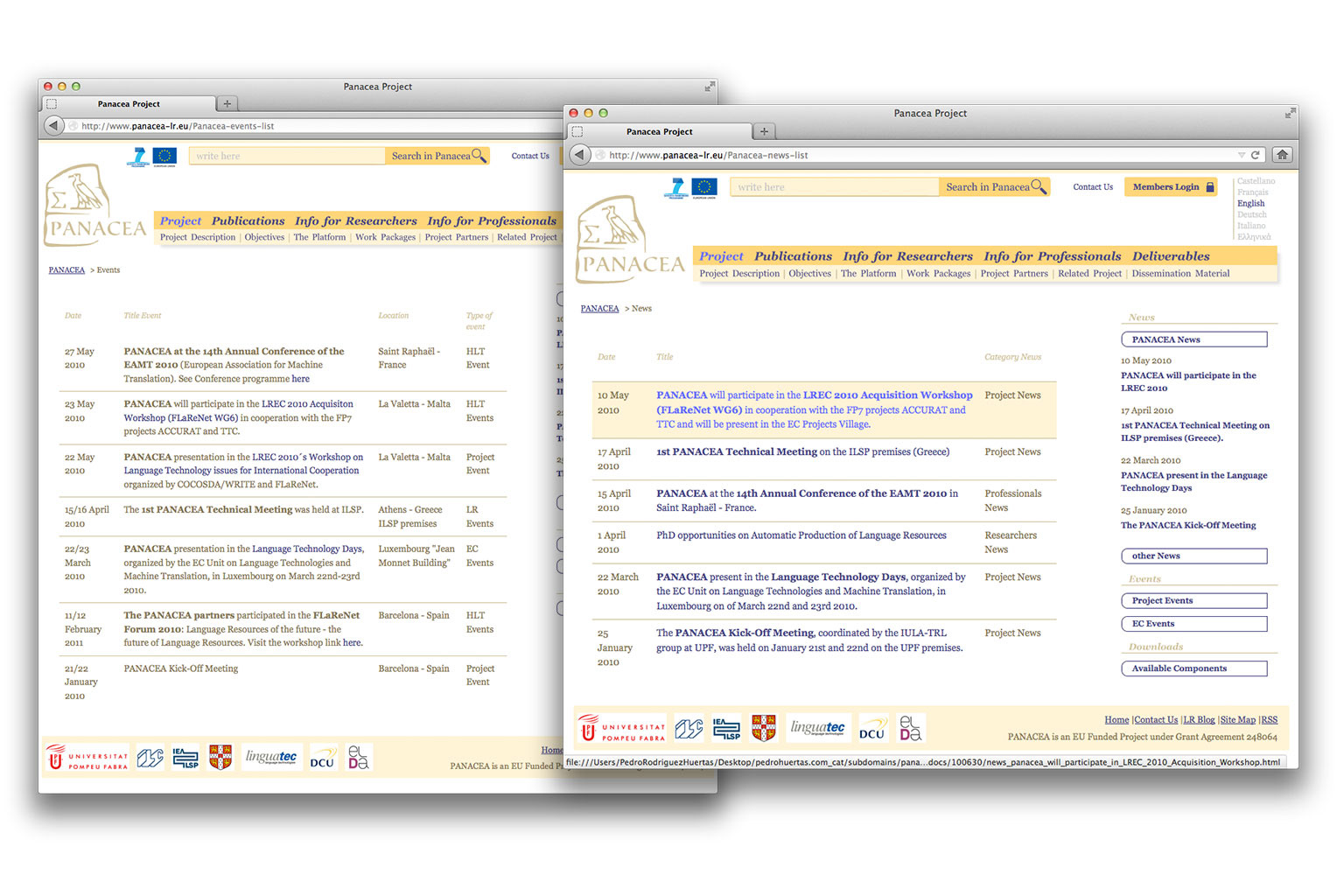The height and width of the screenshot is (896, 1344).
Task: Open the Publications menu in the events window
Action: (248, 221)
